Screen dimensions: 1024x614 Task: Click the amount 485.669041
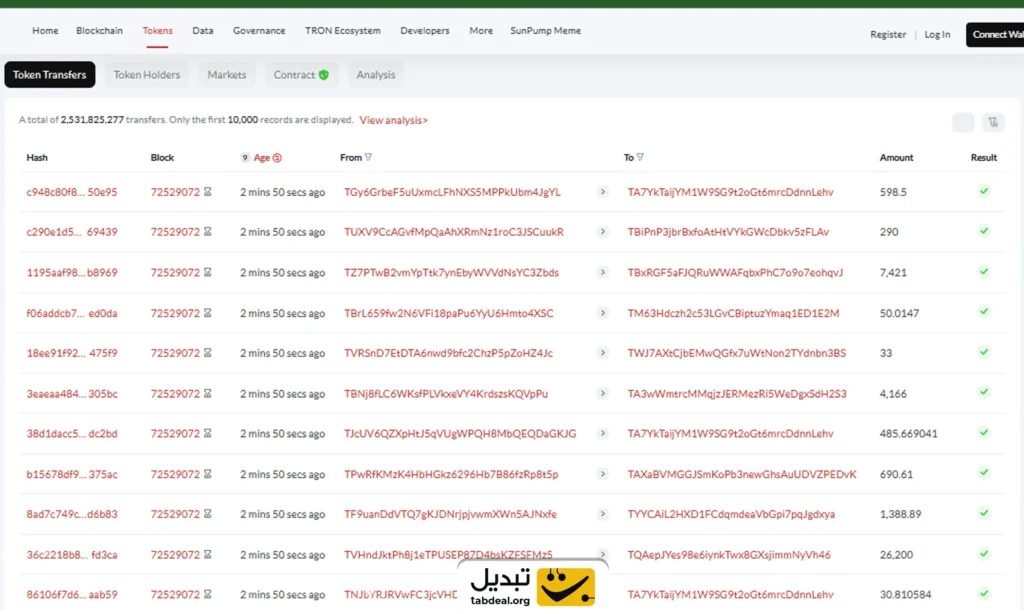click(x=908, y=433)
